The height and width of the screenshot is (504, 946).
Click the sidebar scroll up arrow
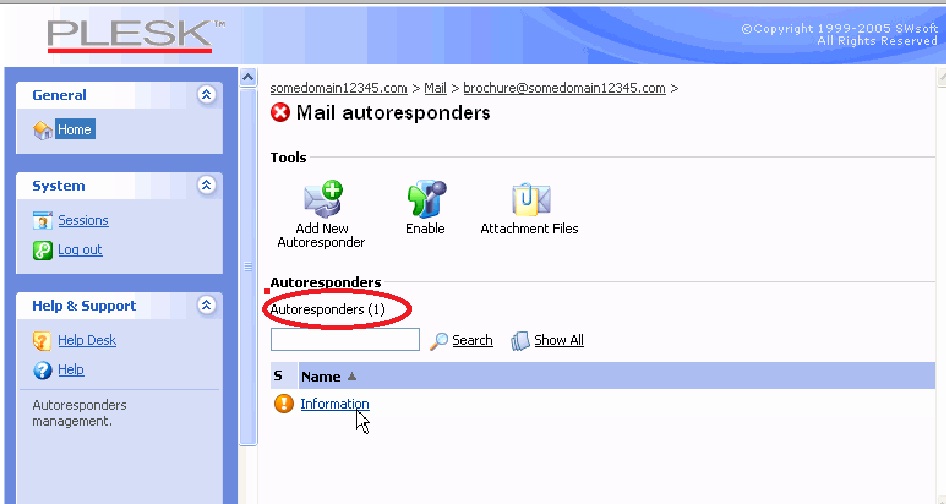click(x=248, y=77)
